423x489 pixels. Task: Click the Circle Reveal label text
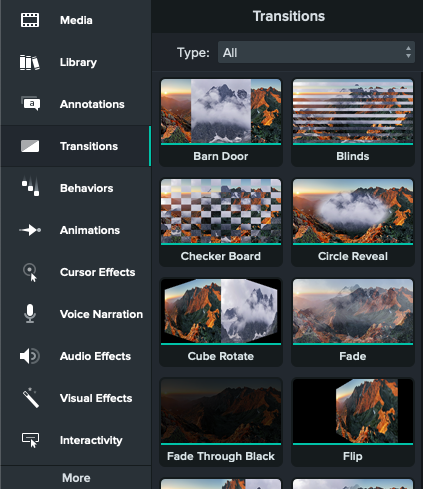click(353, 256)
